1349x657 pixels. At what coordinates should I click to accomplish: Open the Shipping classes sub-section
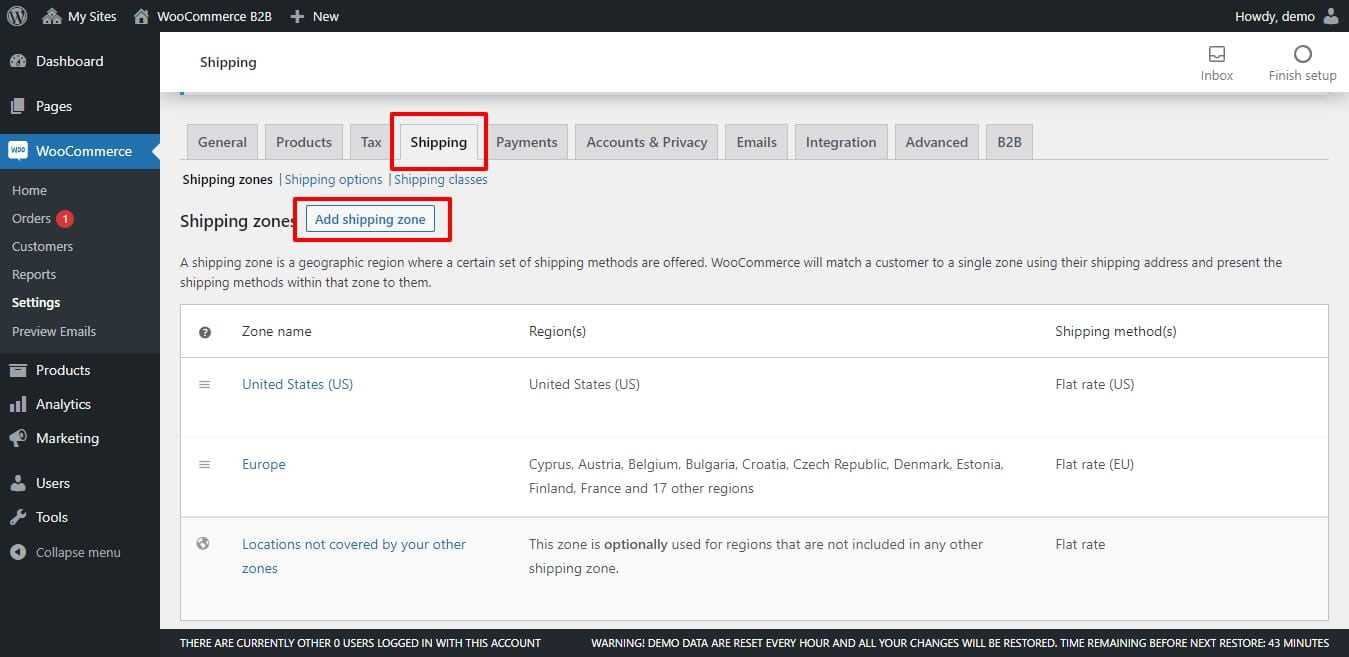pyautogui.click(x=441, y=179)
